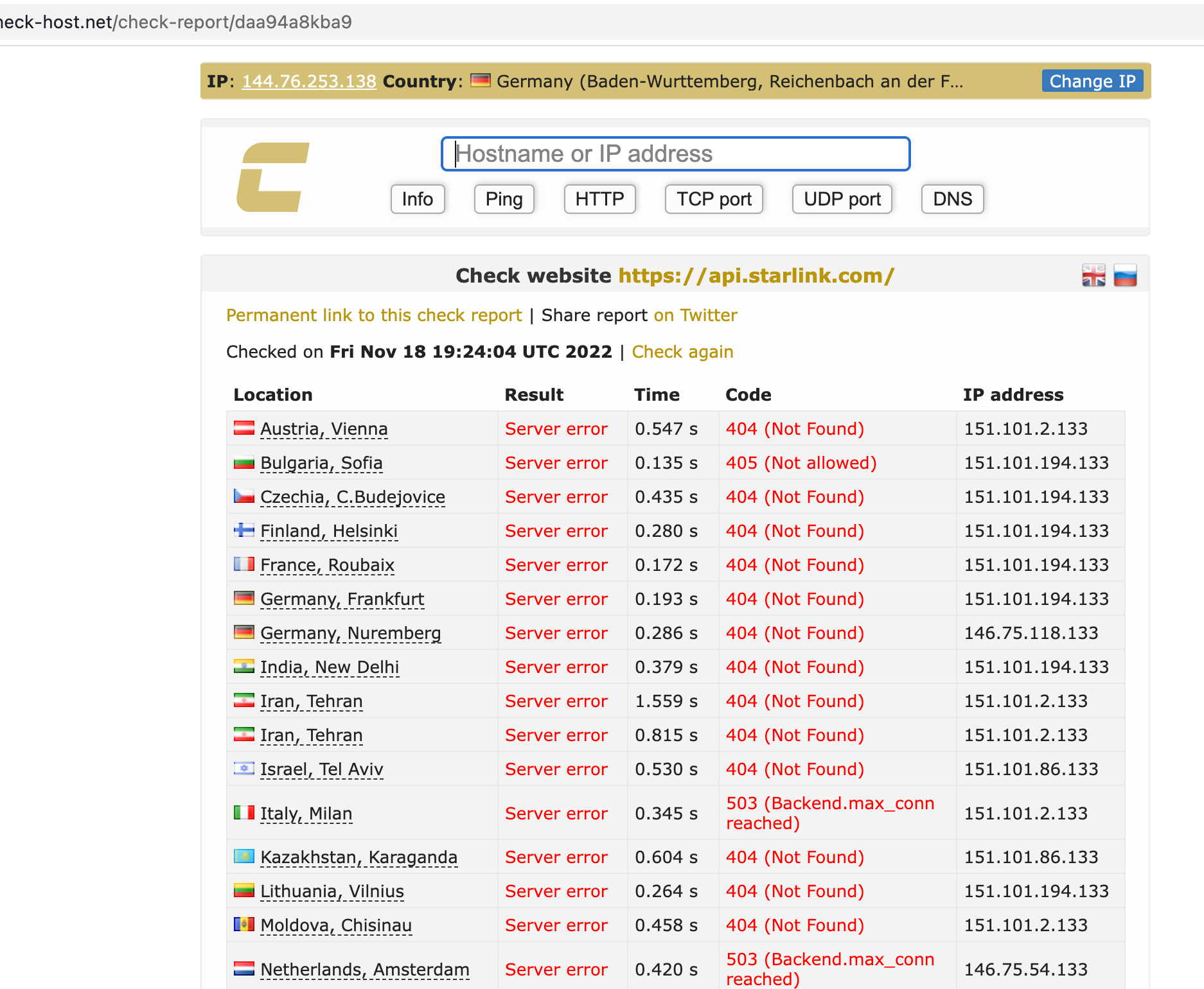Open the Kazakhstan, Karaganda location
Screen dimensions: 1204x989
point(359,857)
